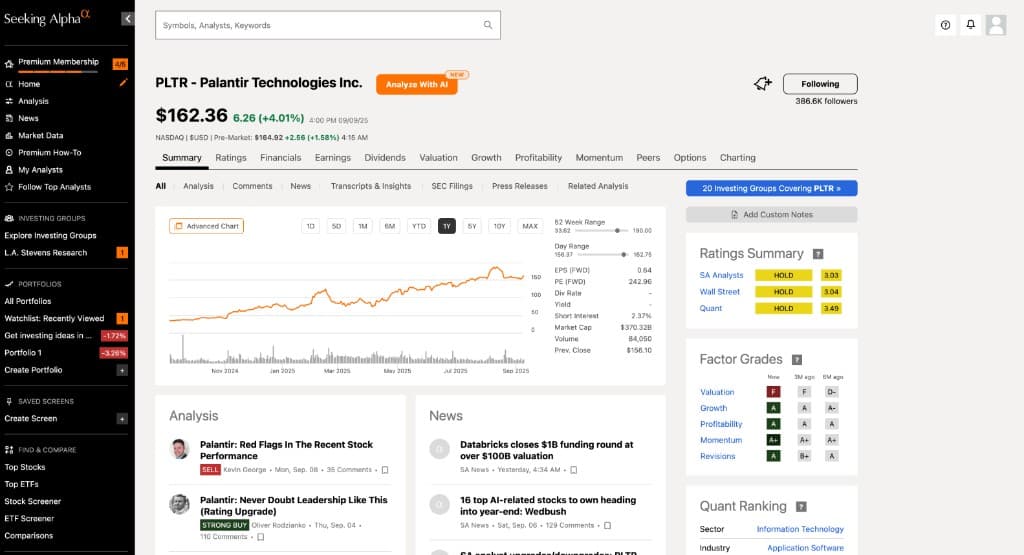Click the Day Range slider marker
Viewport: 1024px width, 555px height.
pyautogui.click(x=624, y=255)
